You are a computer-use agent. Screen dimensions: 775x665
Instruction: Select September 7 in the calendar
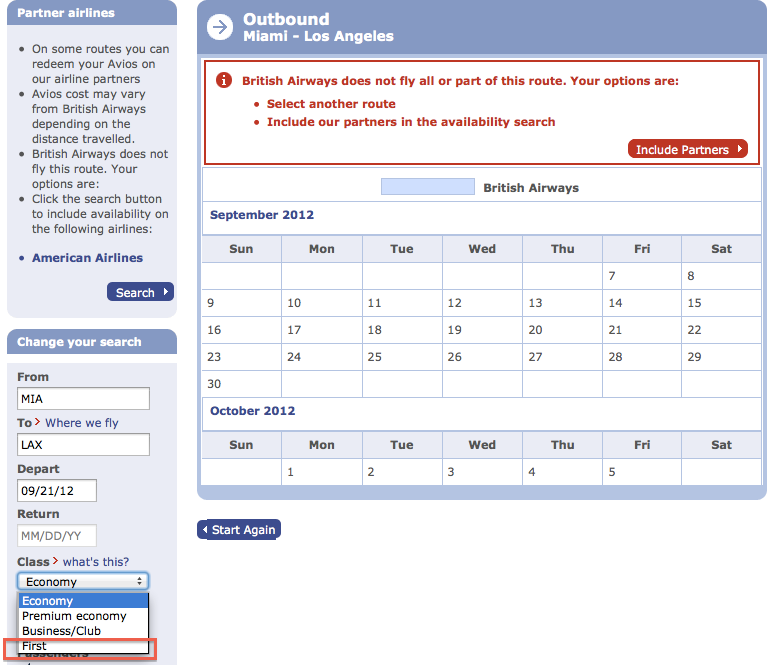(642, 276)
